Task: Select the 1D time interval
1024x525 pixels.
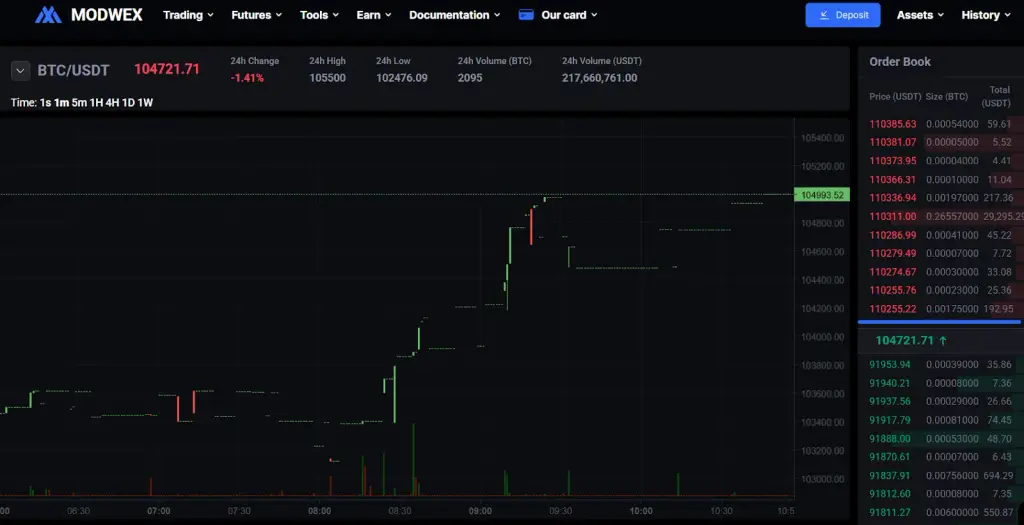Action: click(x=128, y=103)
